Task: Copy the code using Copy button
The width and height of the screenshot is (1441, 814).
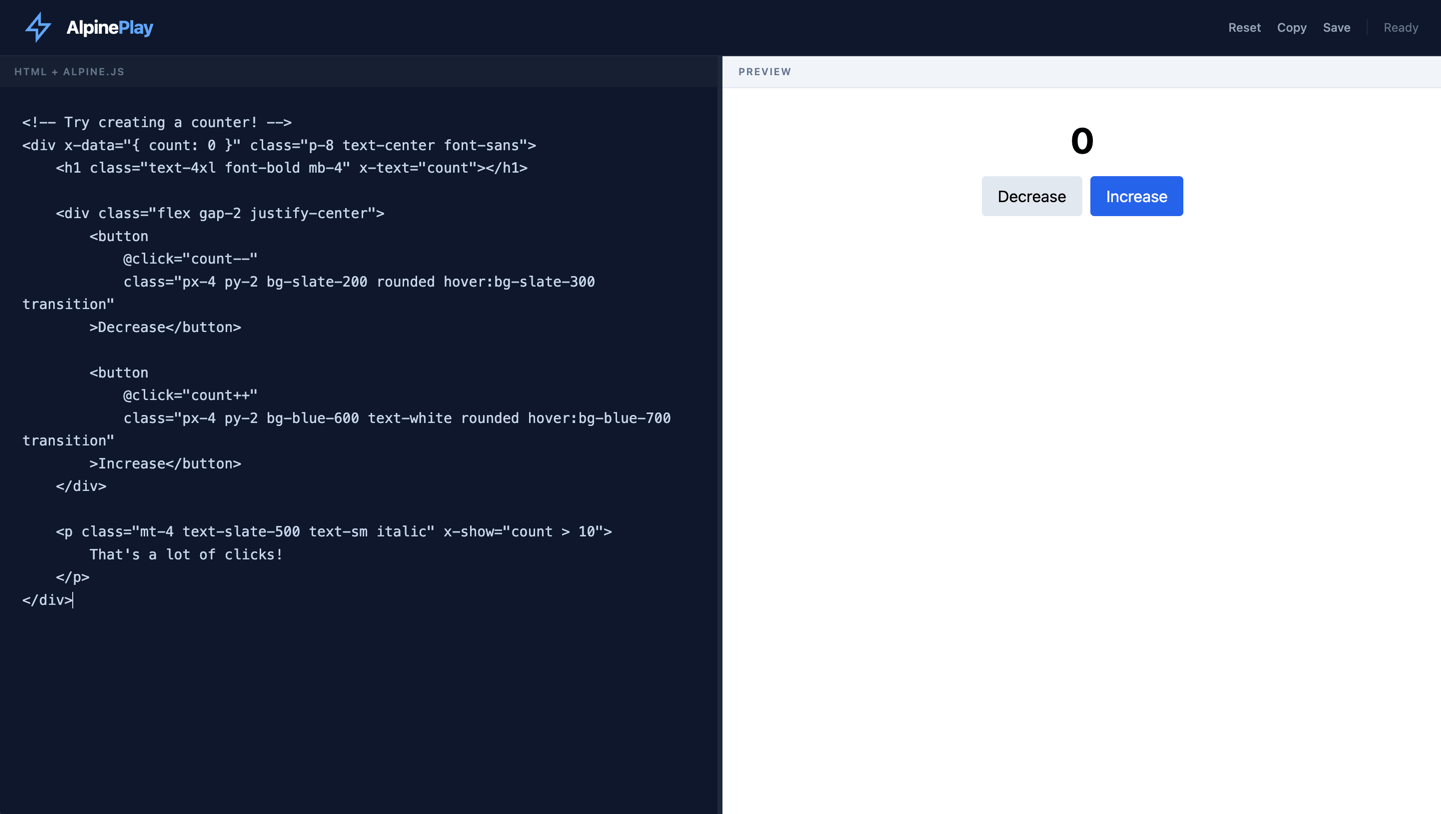Action: [1291, 28]
